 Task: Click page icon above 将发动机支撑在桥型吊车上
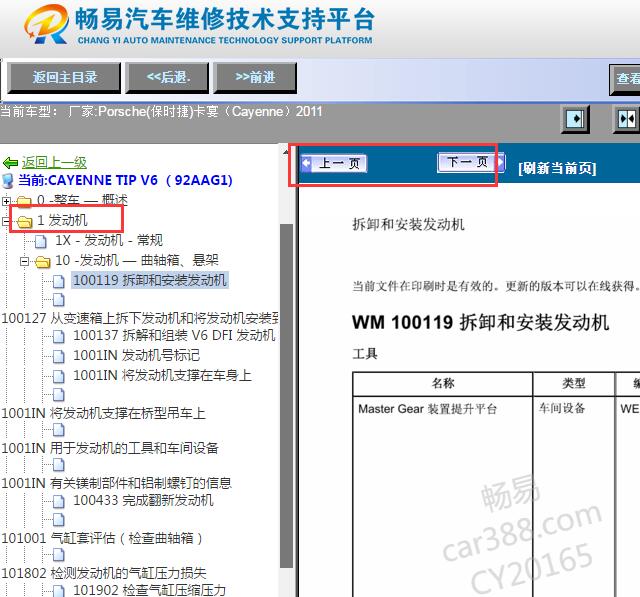click(59, 395)
